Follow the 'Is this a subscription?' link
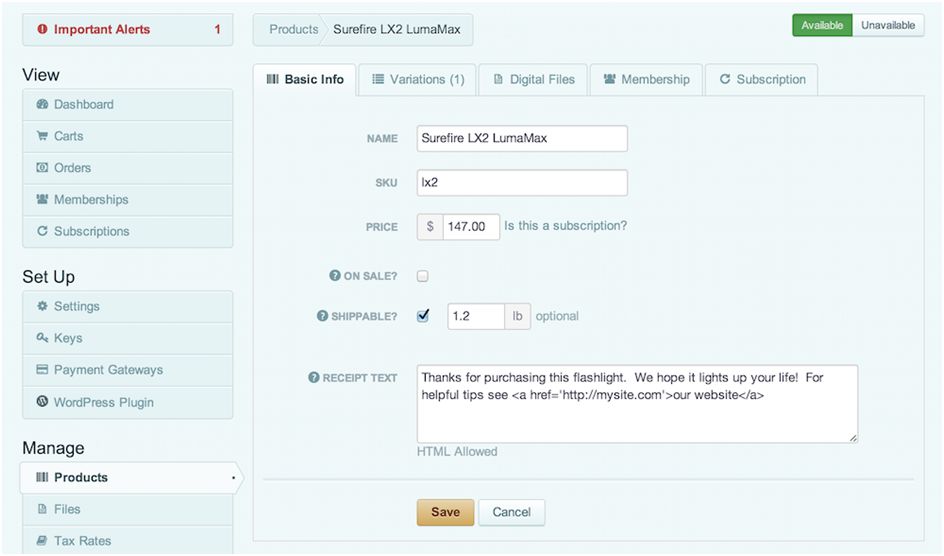The image size is (944, 556). point(565,226)
